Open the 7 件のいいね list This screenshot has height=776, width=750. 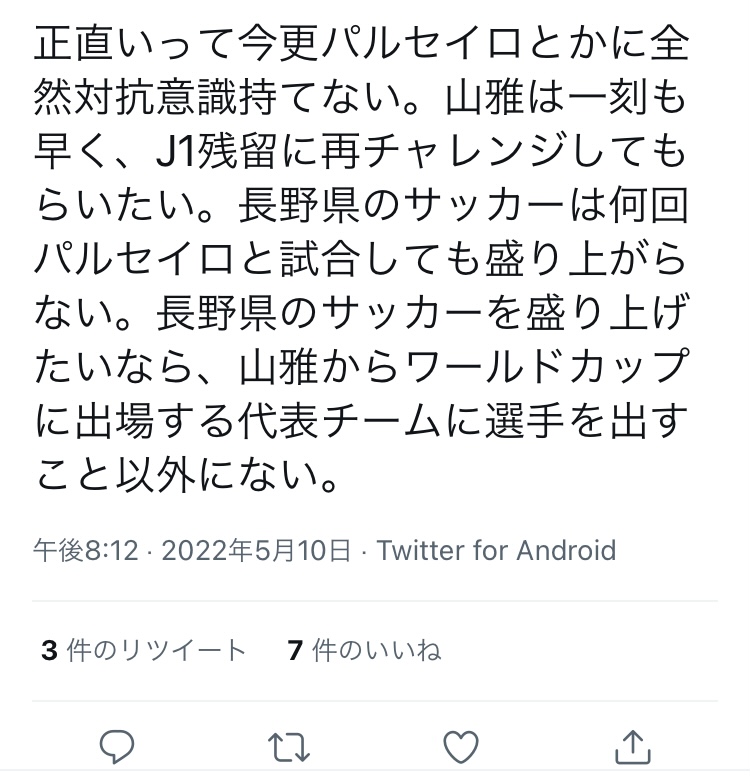click(x=364, y=650)
